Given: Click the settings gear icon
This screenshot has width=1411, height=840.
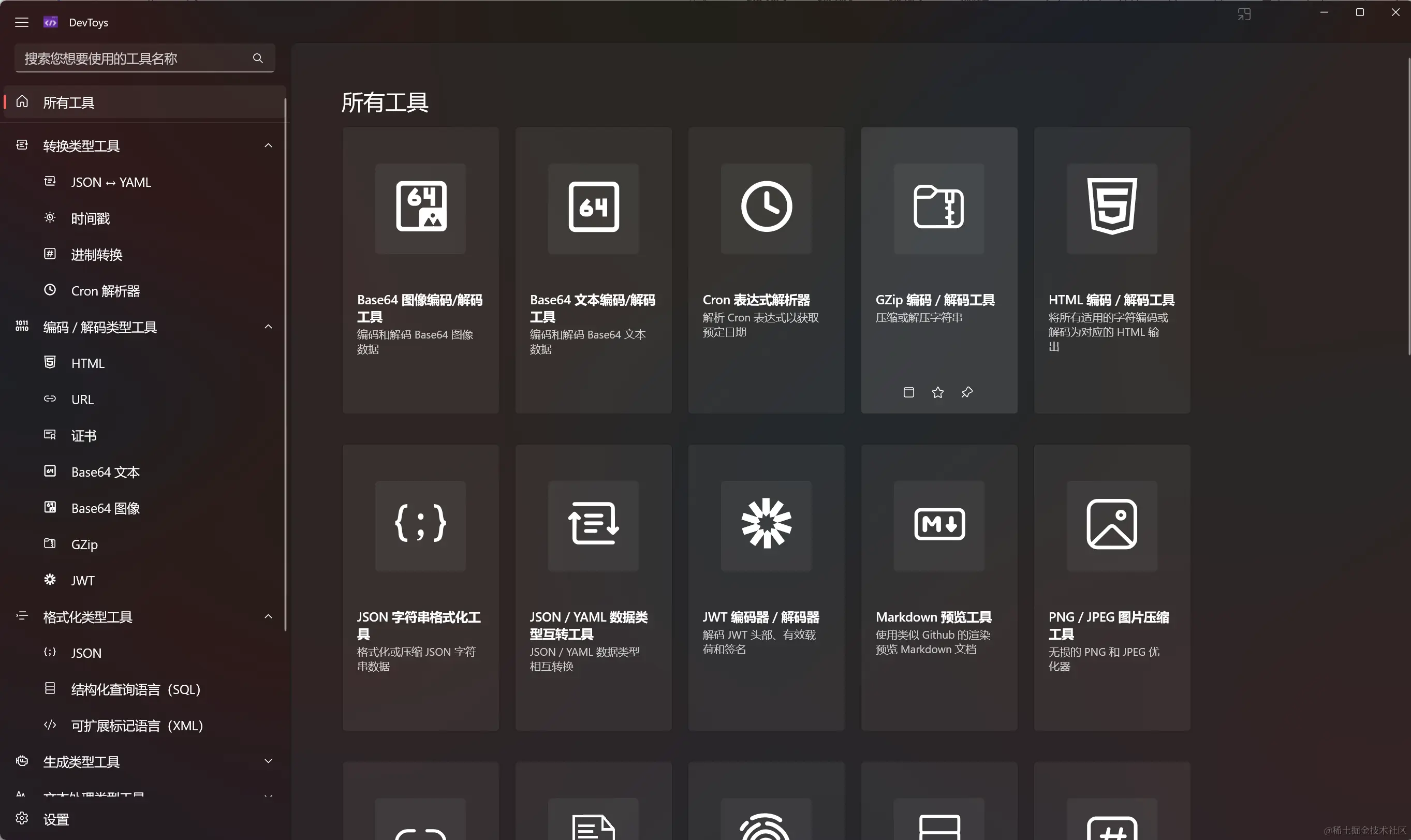Looking at the screenshot, I should [x=22, y=818].
